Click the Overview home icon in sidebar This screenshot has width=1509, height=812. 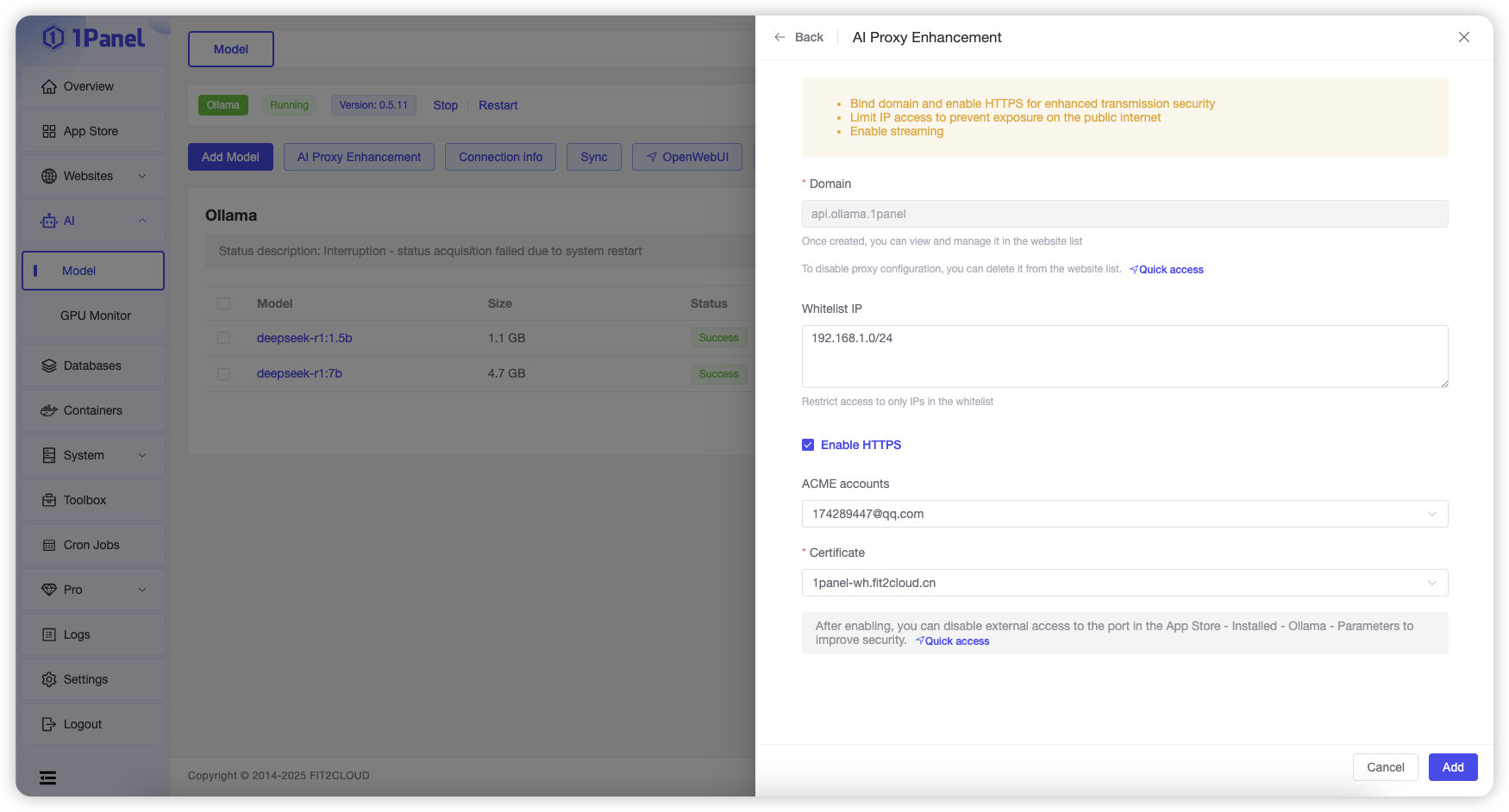[49, 86]
